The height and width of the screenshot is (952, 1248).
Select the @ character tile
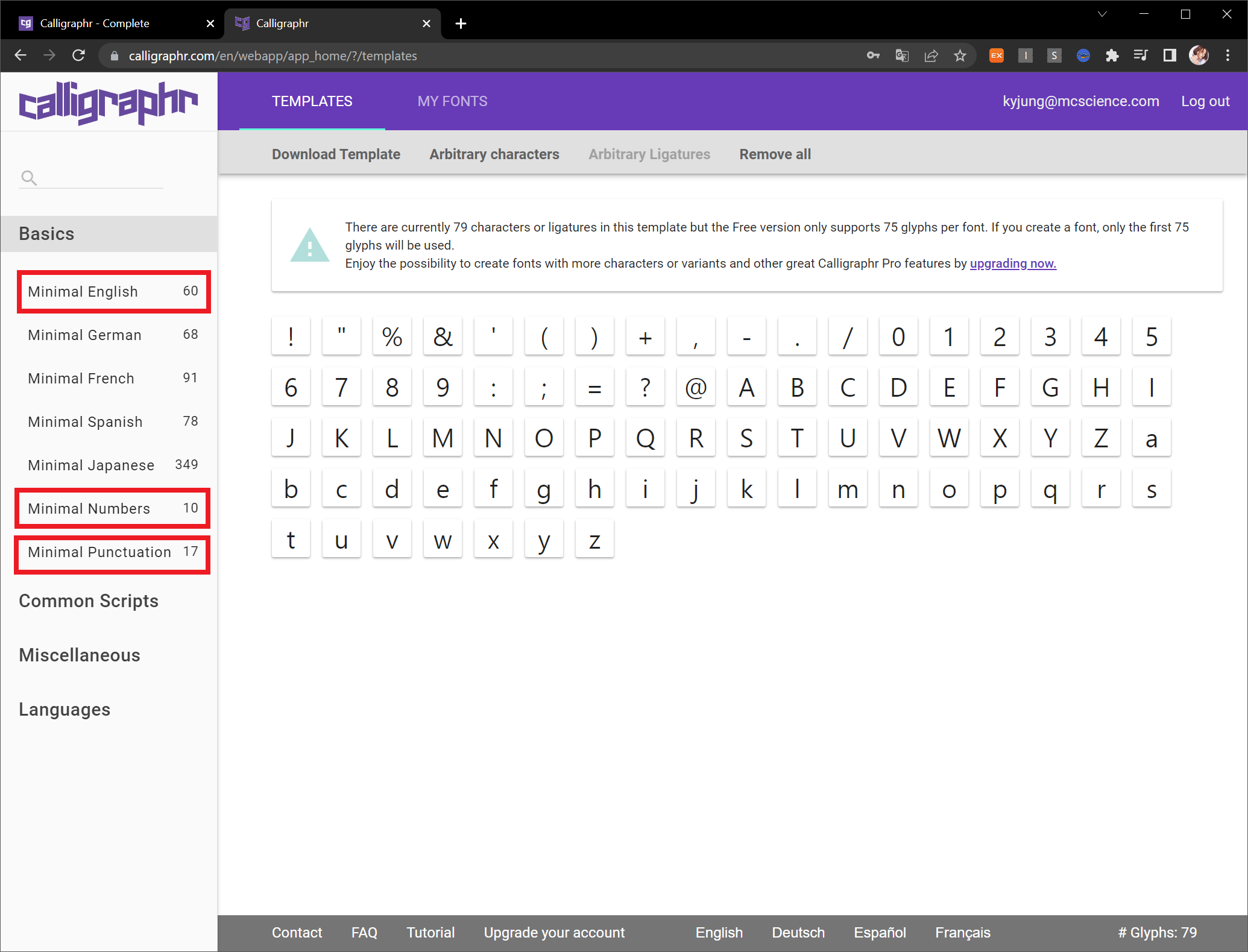696,387
